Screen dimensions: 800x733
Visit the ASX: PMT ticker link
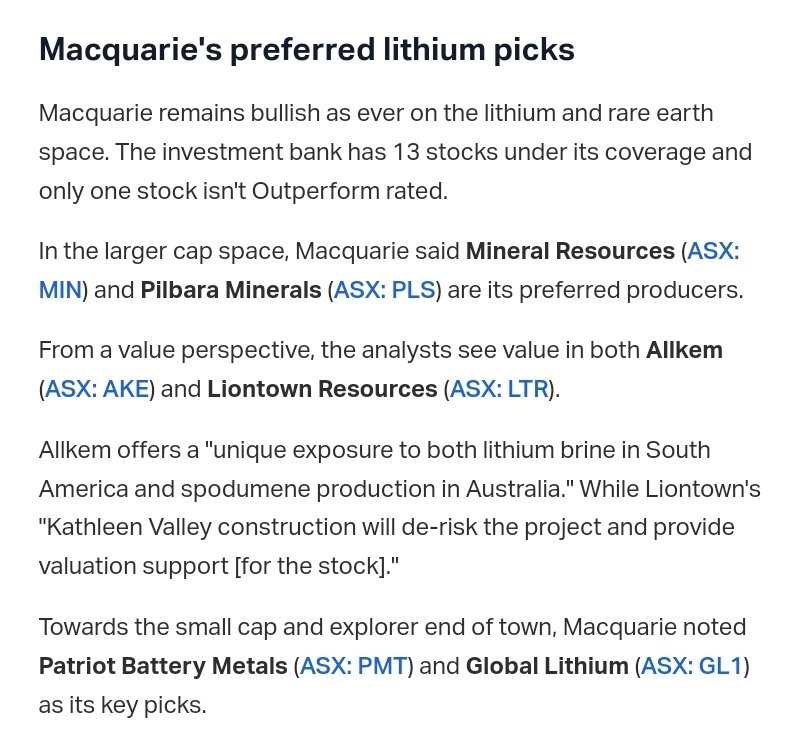[354, 666]
